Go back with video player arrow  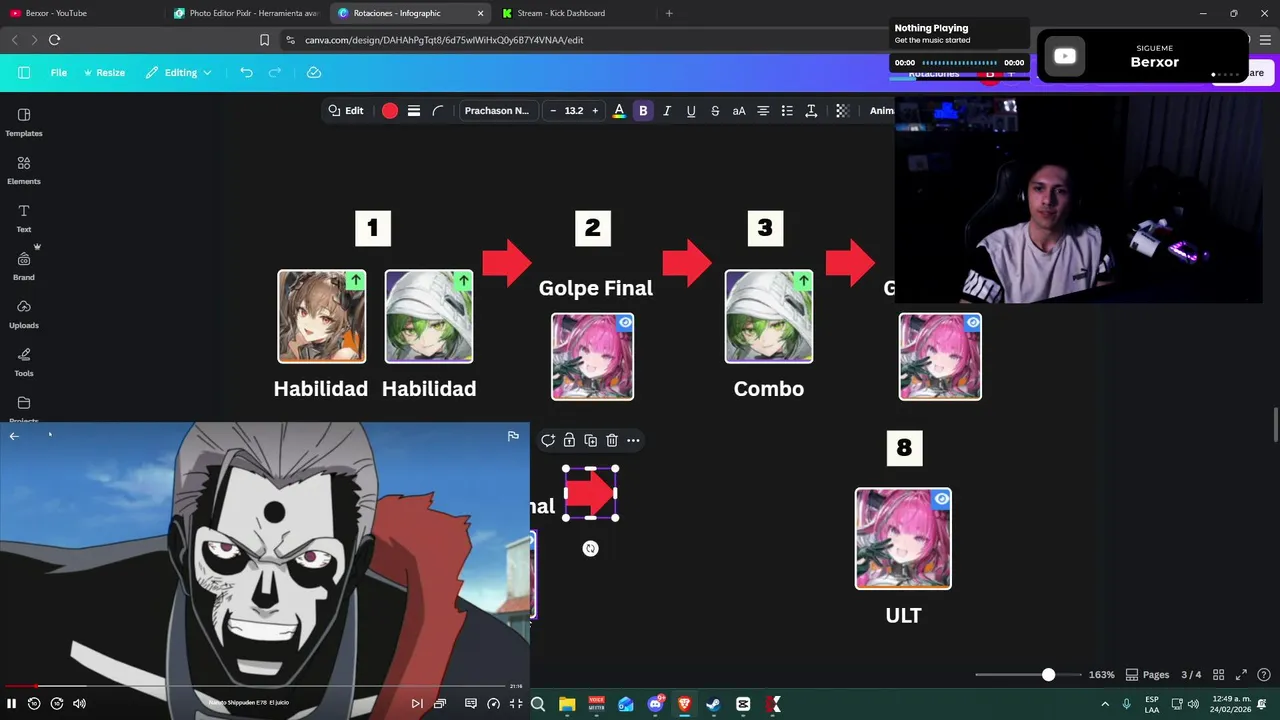pos(14,436)
